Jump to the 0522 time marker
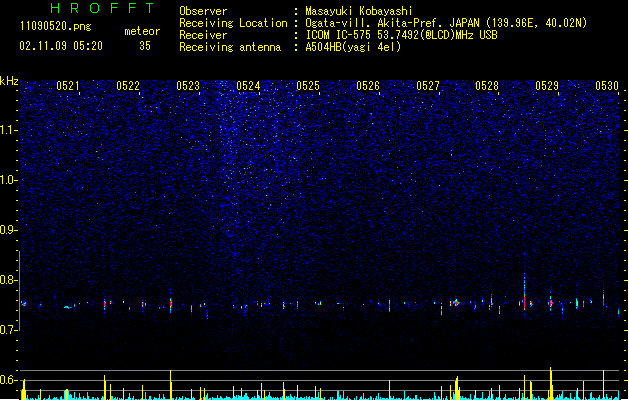Image resolution: width=629 pixels, height=400 pixels. click(128, 86)
